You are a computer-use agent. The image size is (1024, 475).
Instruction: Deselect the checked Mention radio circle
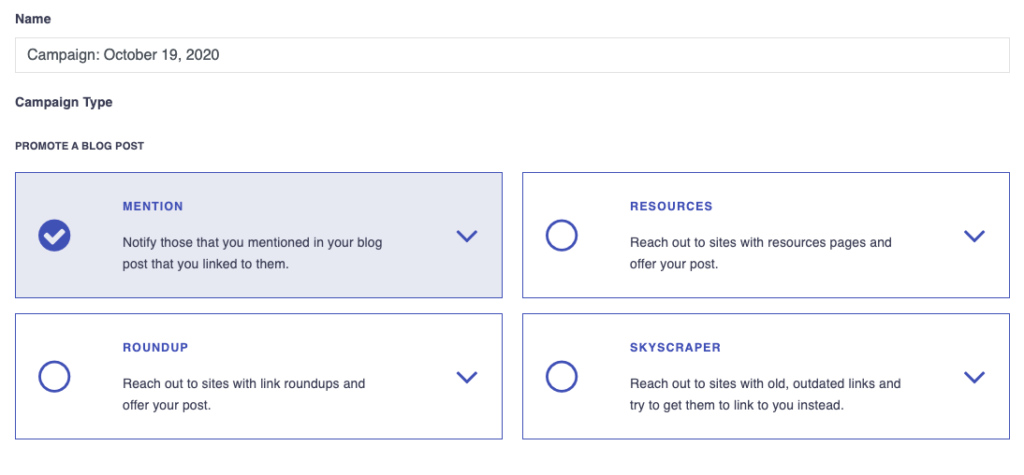(54, 236)
